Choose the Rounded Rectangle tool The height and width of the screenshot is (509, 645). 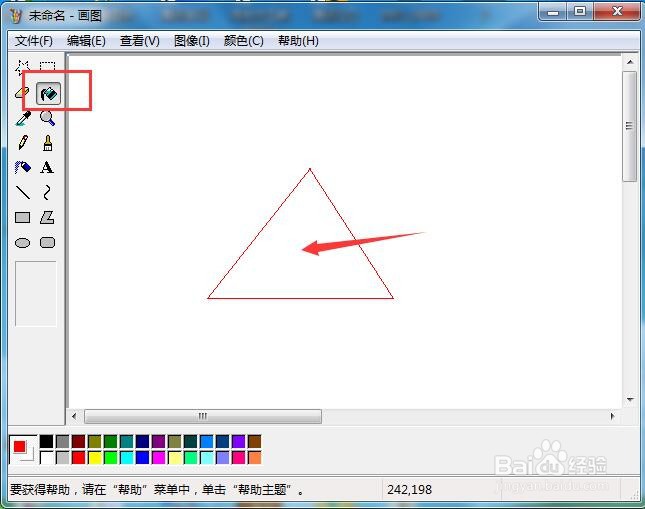coord(47,242)
